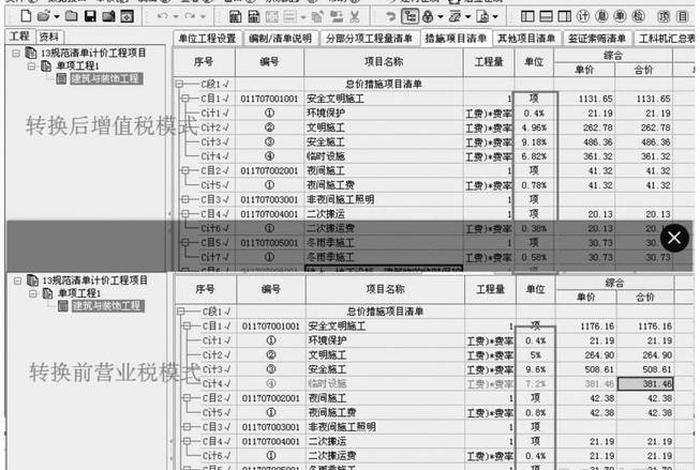Collapse 13规范清单计价工程项目 node in lower tree
The height and width of the screenshot is (470, 700).
tap(17, 281)
